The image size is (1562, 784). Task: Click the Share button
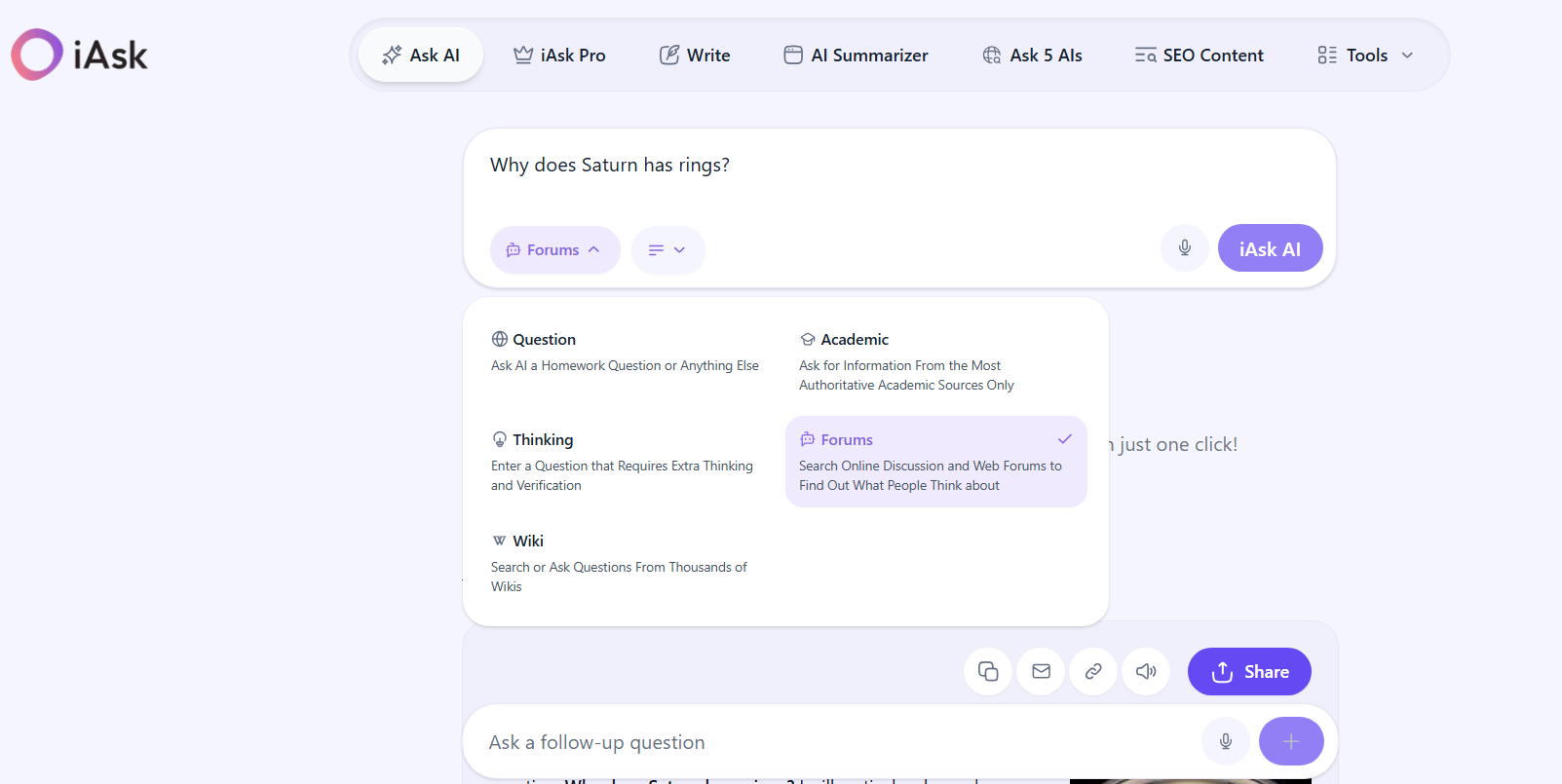point(1249,671)
